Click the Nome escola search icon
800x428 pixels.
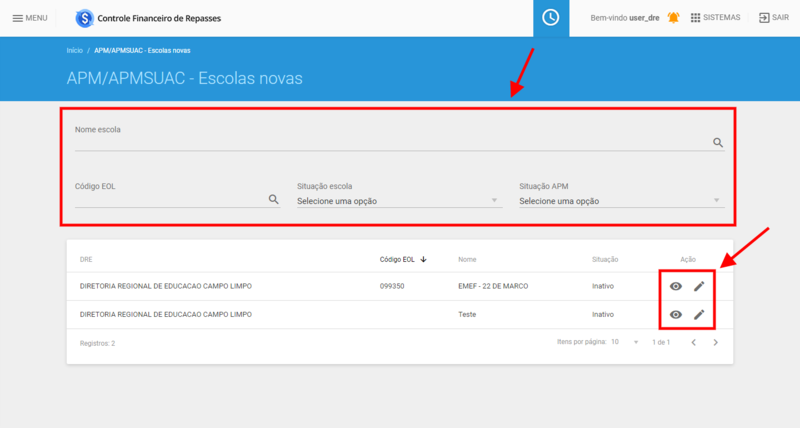pos(718,143)
